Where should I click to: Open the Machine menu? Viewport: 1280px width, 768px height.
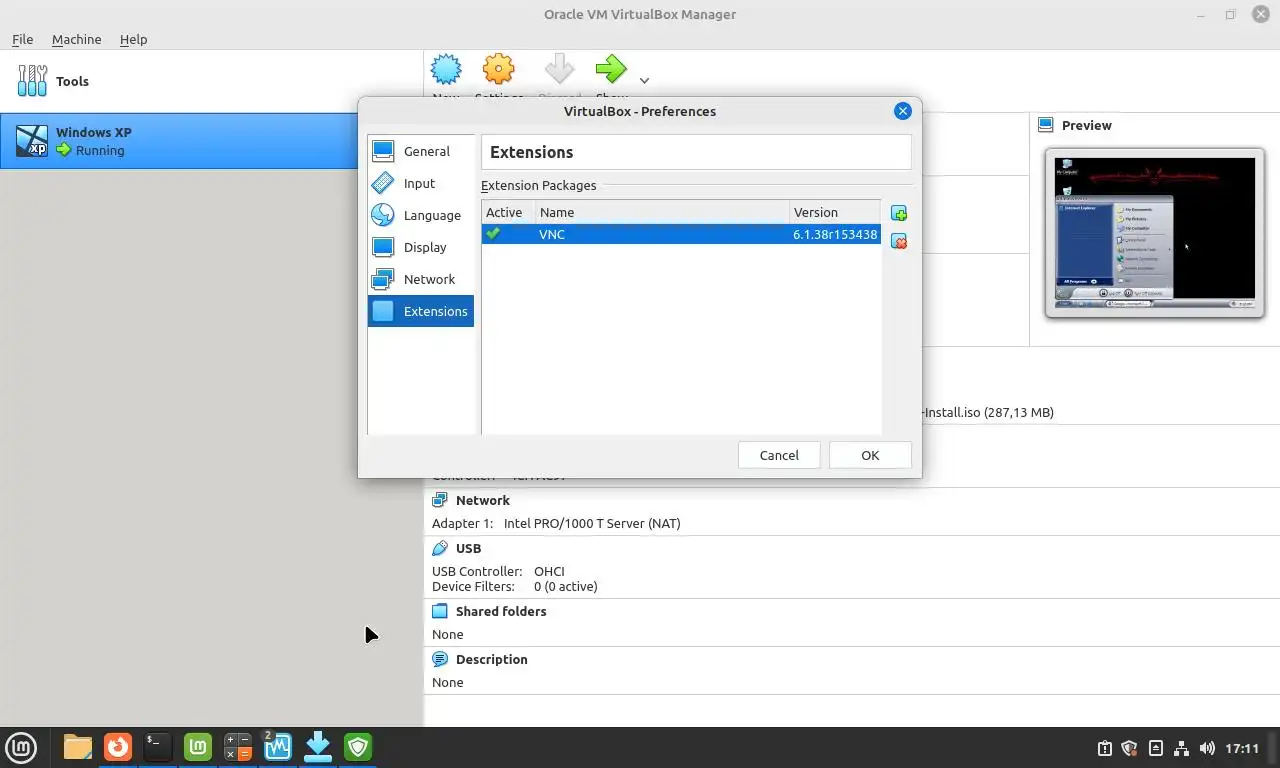pos(76,39)
